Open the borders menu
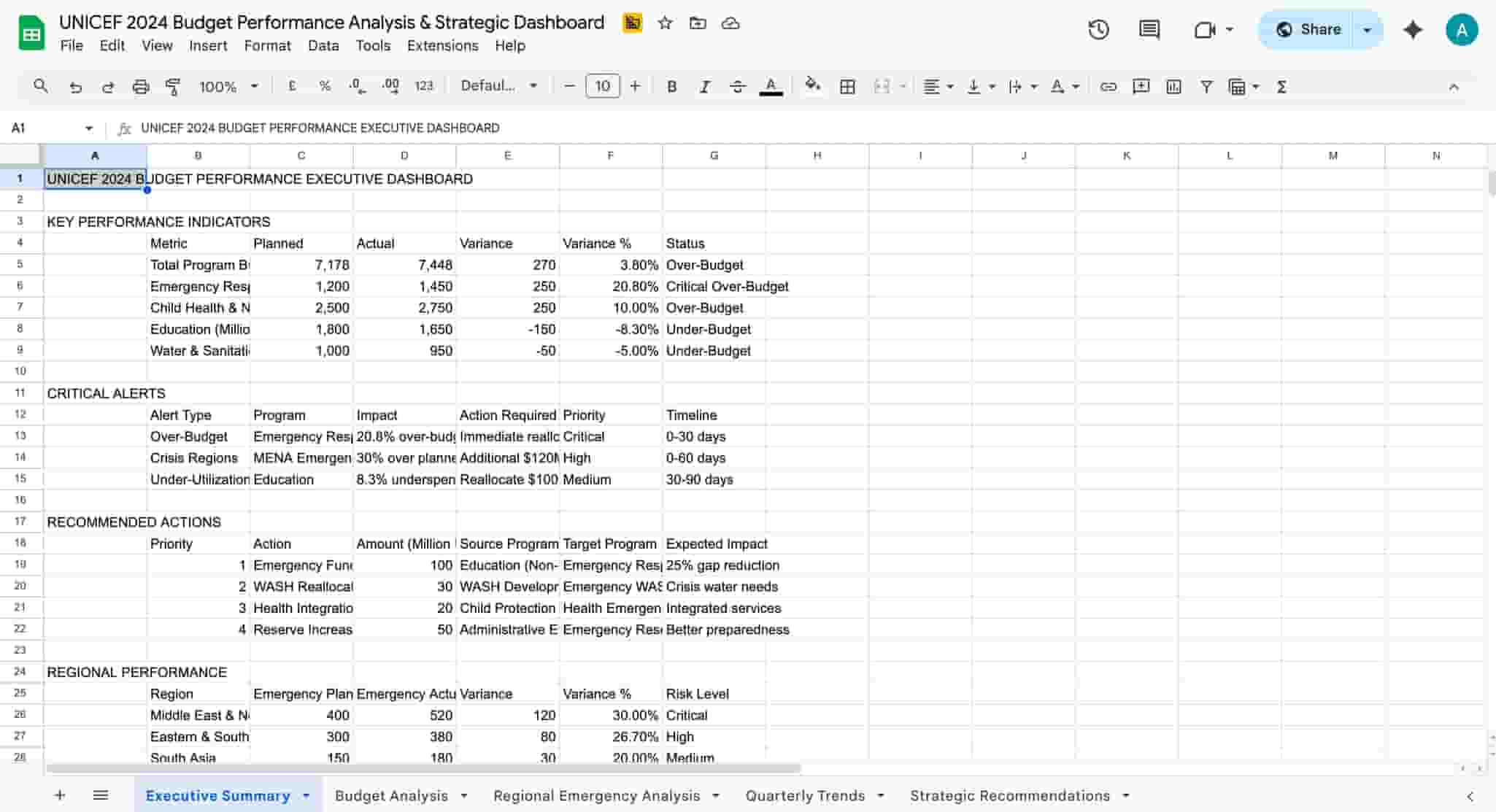Screen dimensions: 1496x812 (x=847, y=87)
